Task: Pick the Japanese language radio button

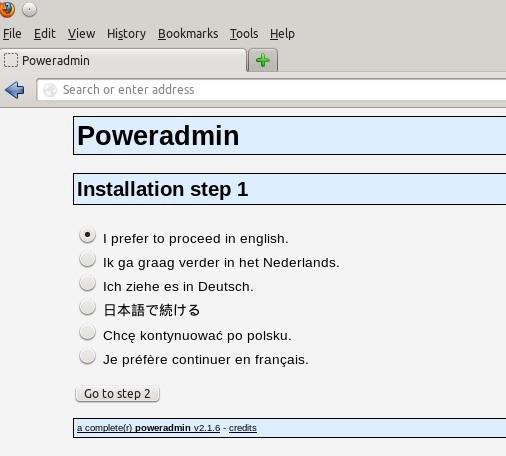Action: pos(87,307)
